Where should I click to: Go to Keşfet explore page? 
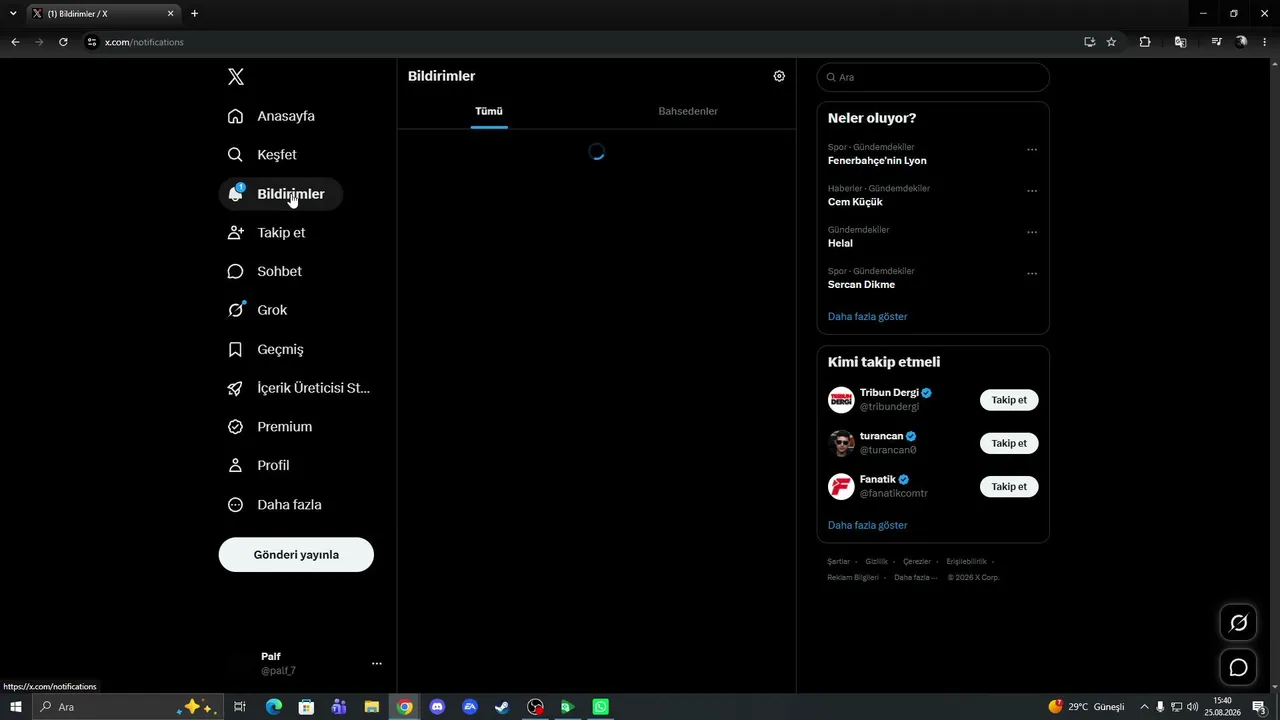[x=262, y=155]
